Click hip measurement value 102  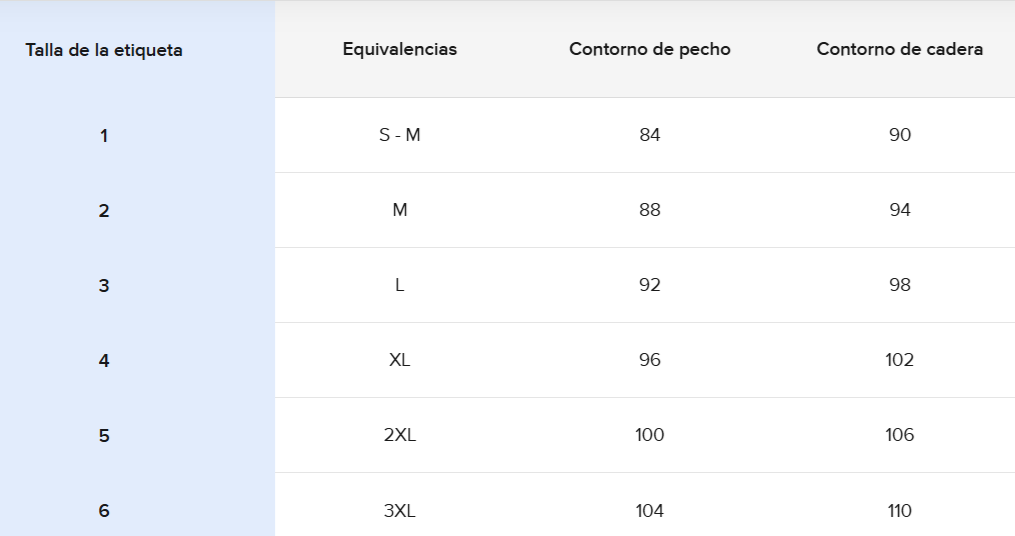click(899, 360)
